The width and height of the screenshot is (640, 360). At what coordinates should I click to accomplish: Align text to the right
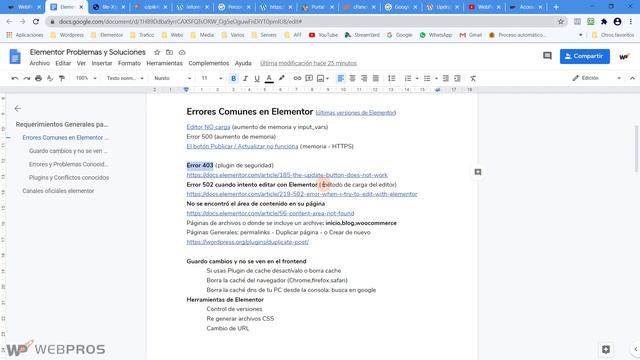click(364, 78)
